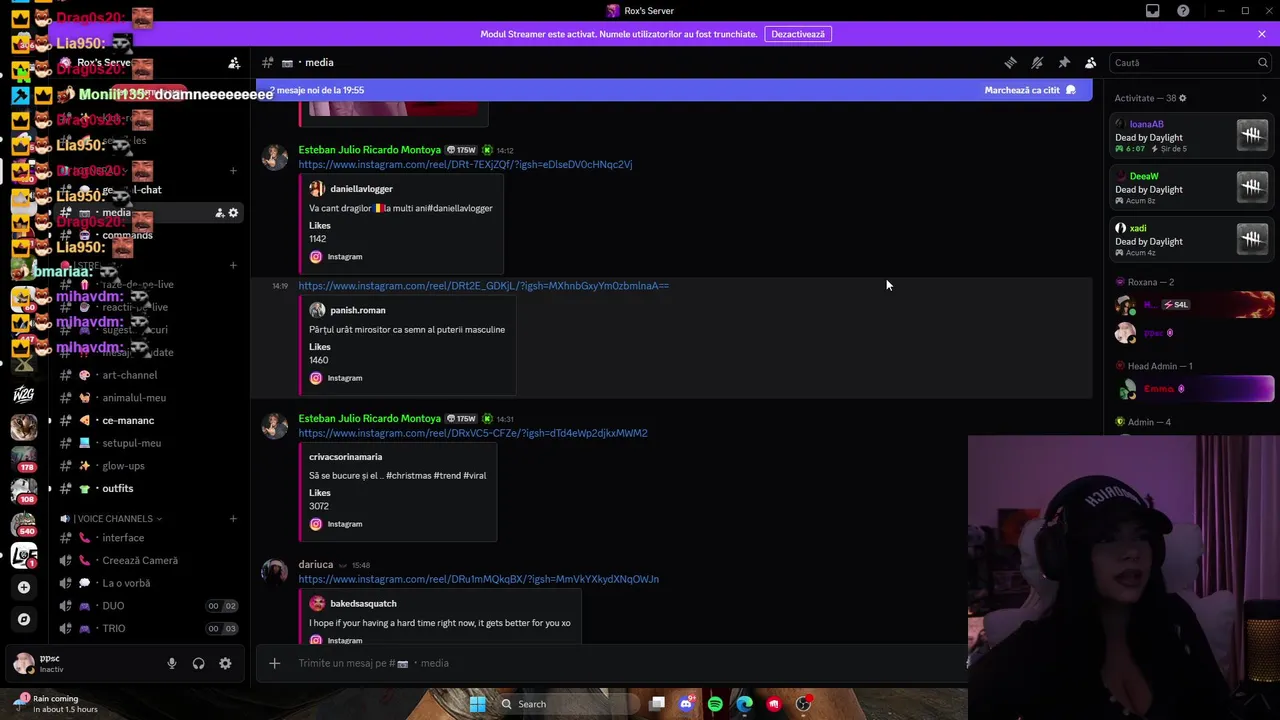Viewport: 1280px width, 720px height.
Task: Open Activitate settings gear icon
Action: (1183, 98)
